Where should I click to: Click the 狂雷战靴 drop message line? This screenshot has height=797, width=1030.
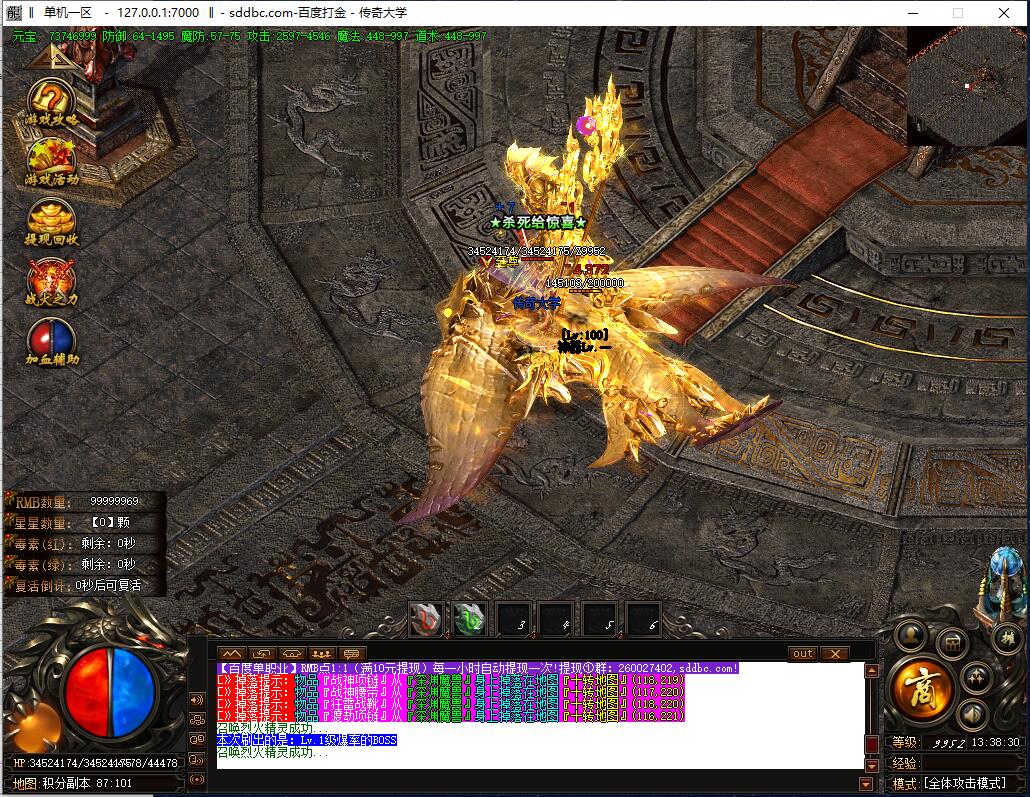tap(451, 704)
